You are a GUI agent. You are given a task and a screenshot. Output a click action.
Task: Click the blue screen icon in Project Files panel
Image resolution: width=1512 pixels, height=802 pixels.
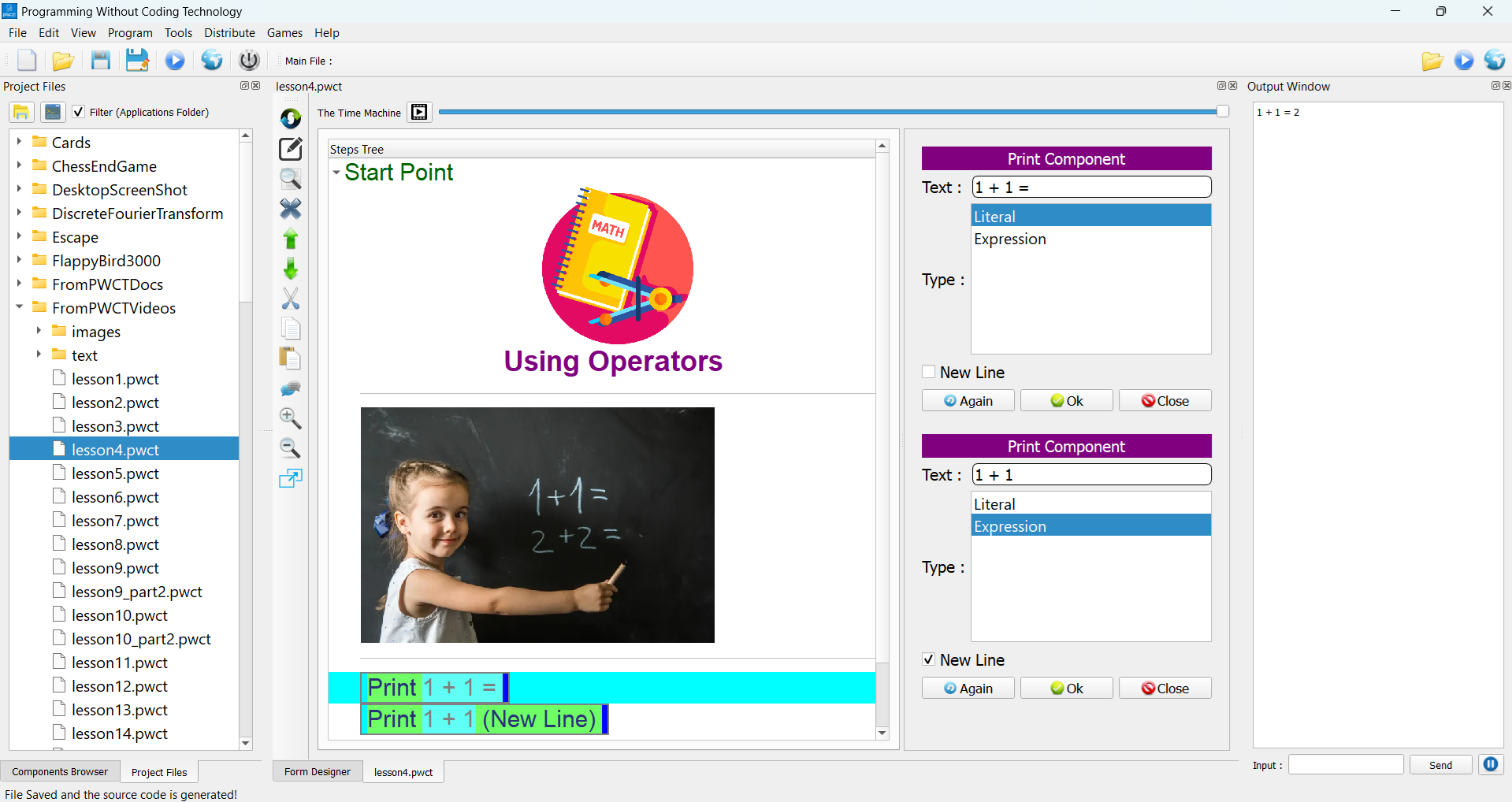tap(53, 112)
